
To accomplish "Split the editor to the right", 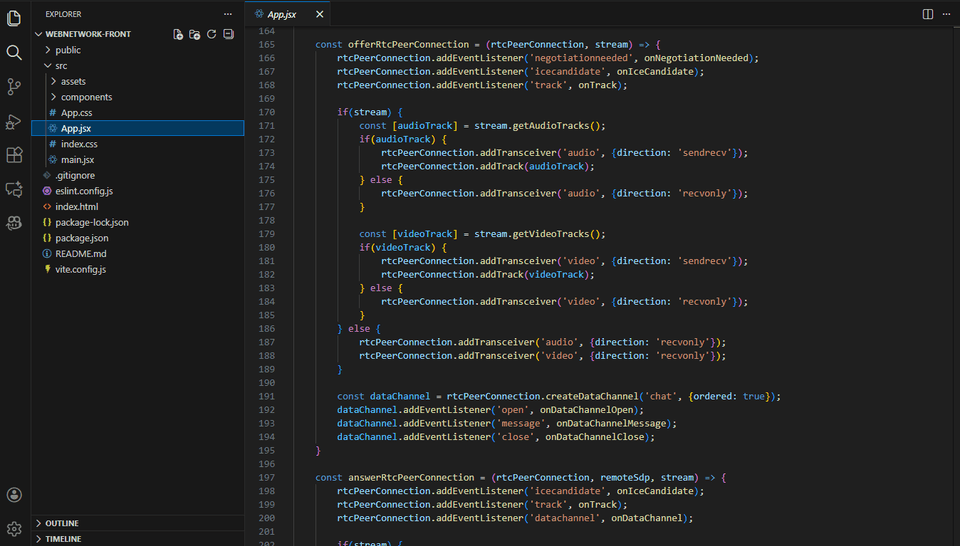I will tap(928, 14).
